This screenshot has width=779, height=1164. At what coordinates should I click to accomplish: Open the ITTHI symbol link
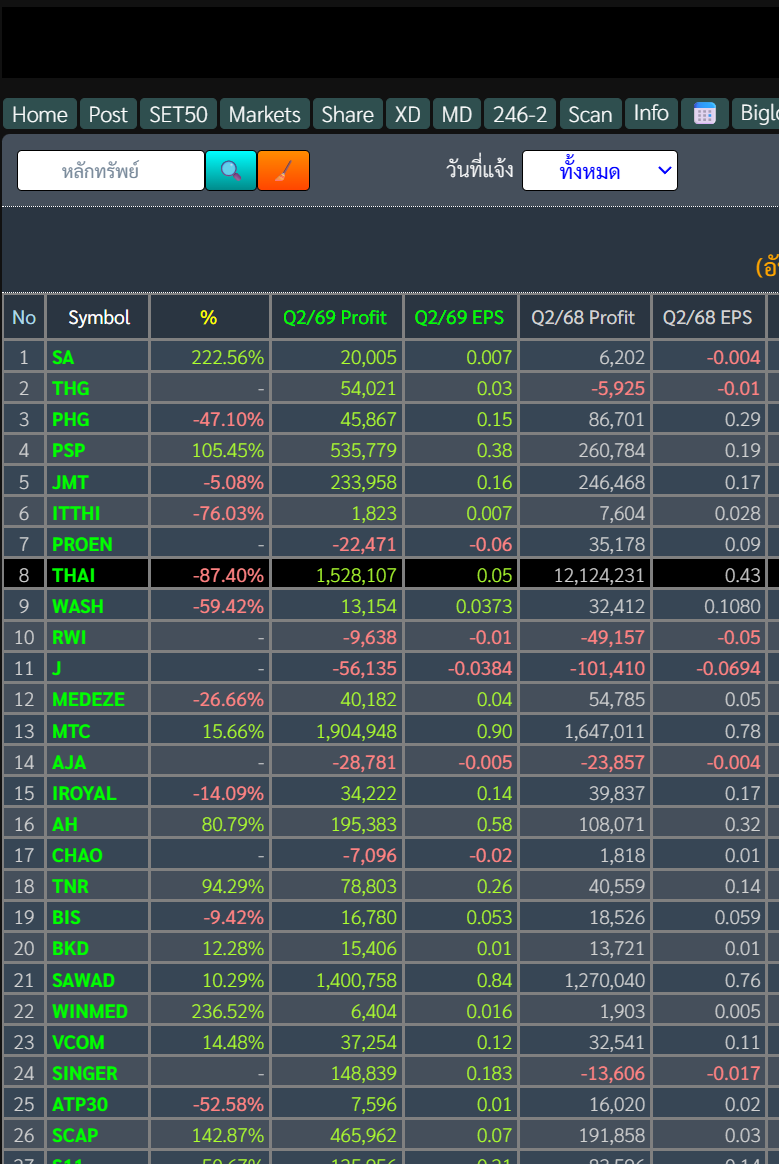[76, 514]
